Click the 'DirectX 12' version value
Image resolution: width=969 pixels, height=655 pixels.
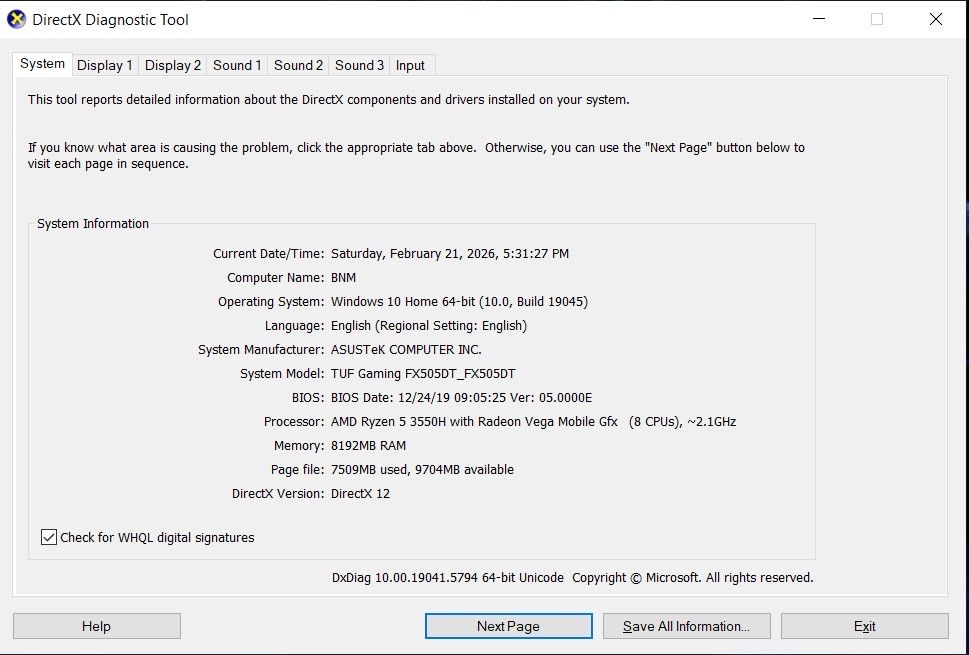360,494
